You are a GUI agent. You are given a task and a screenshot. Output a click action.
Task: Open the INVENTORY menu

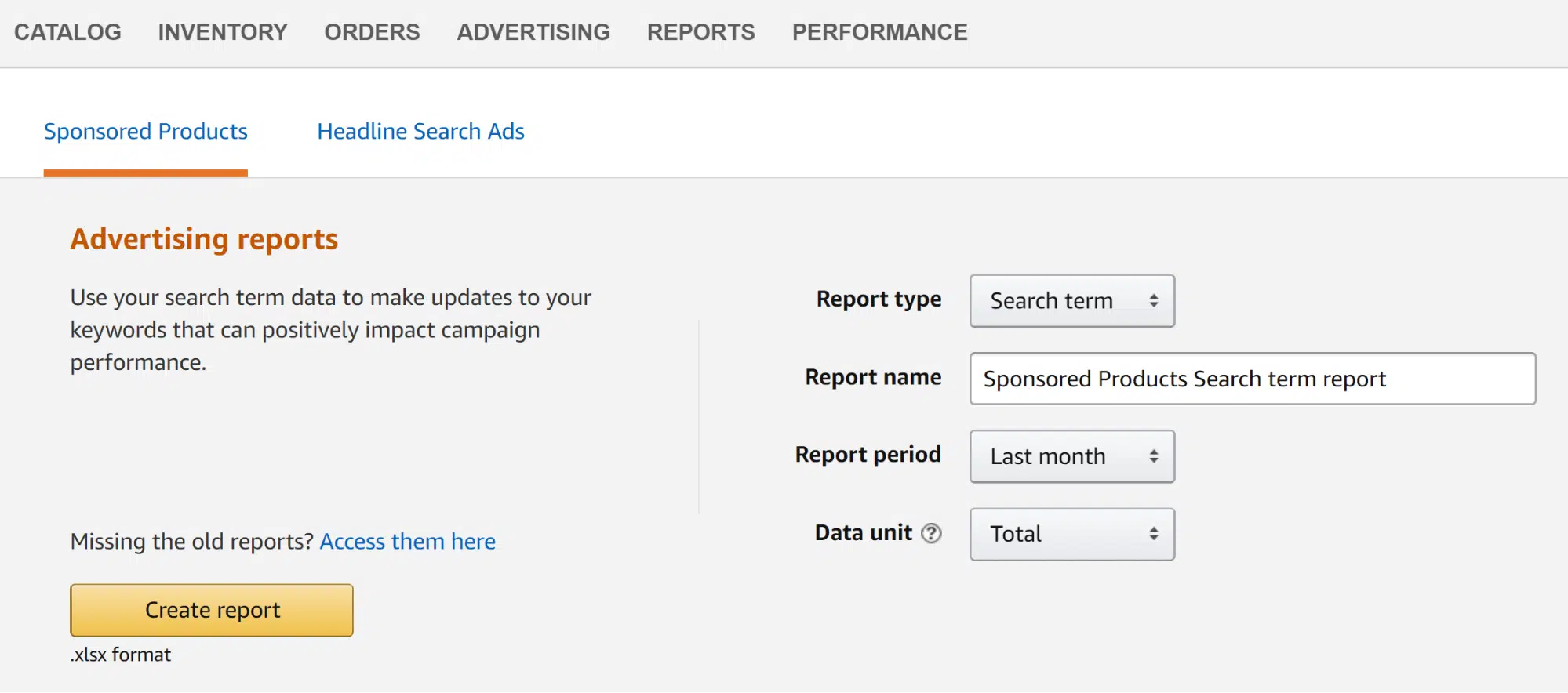click(x=223, y=32)
